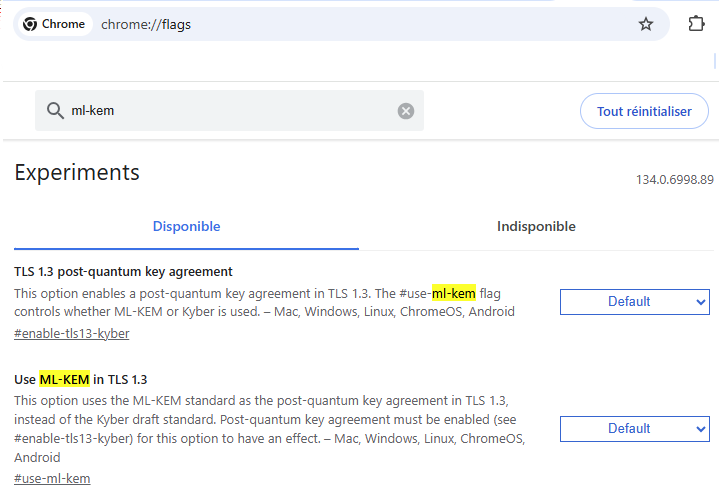Click the Chrome logo chip in address bar
Image resolution: width=719 pixels, height=502 pixels.
point(54,24)
